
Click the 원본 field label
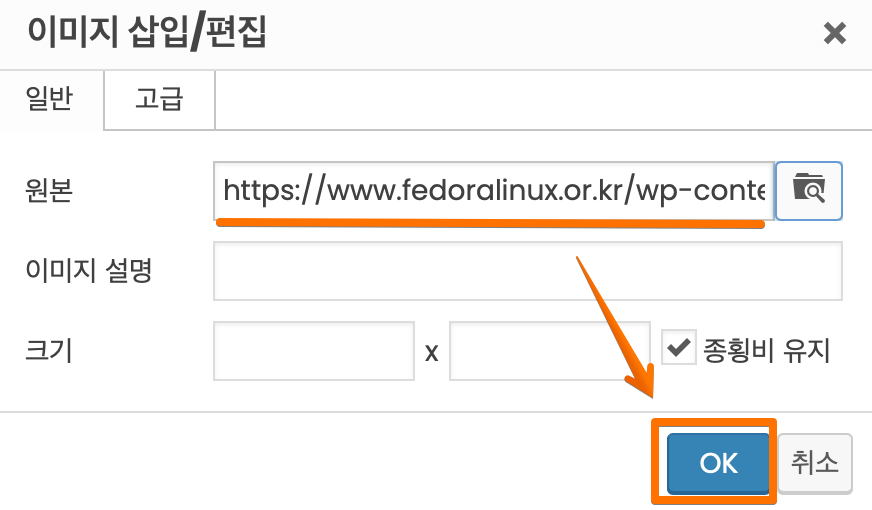[x=49, y=191]
